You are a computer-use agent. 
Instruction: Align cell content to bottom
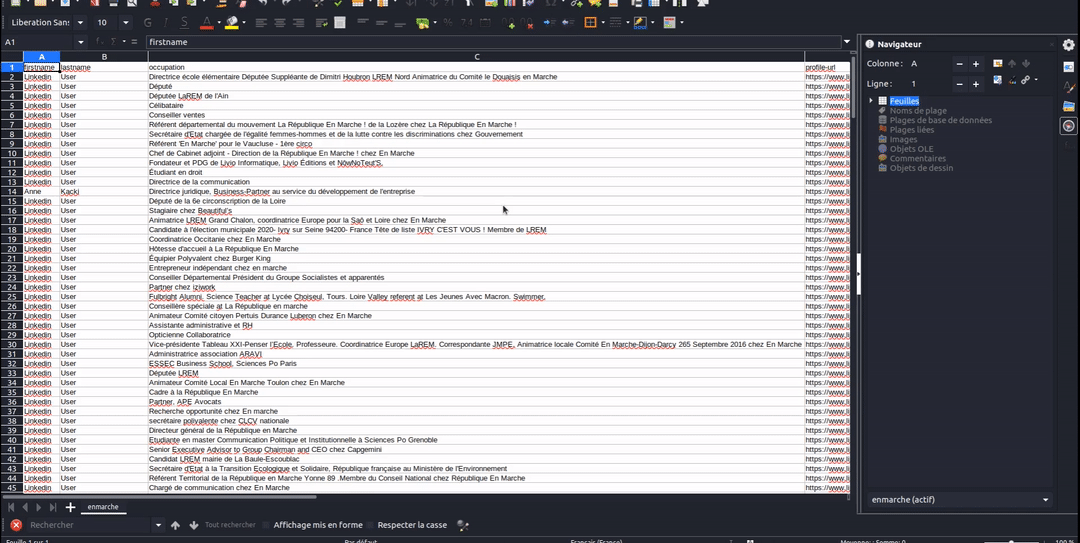pyautogui.click(x=399, y=23)
